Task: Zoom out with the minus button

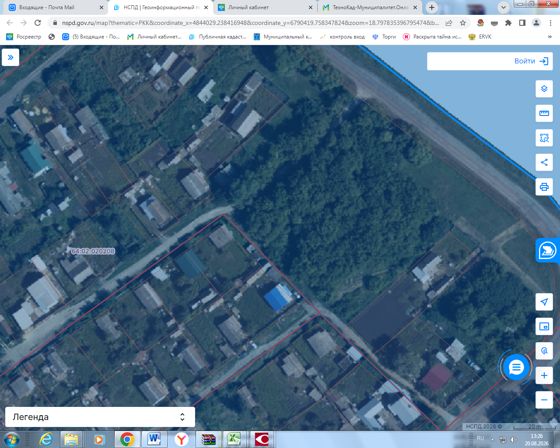Action: 544,400
